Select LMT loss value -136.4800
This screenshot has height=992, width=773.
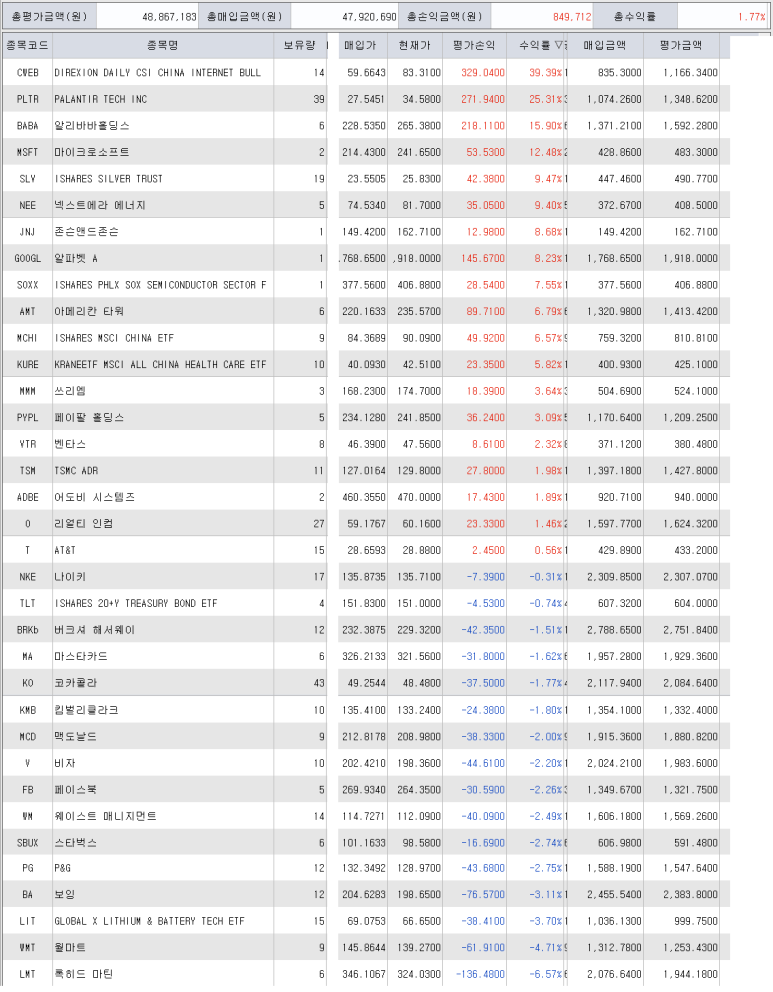click(480, 975)
